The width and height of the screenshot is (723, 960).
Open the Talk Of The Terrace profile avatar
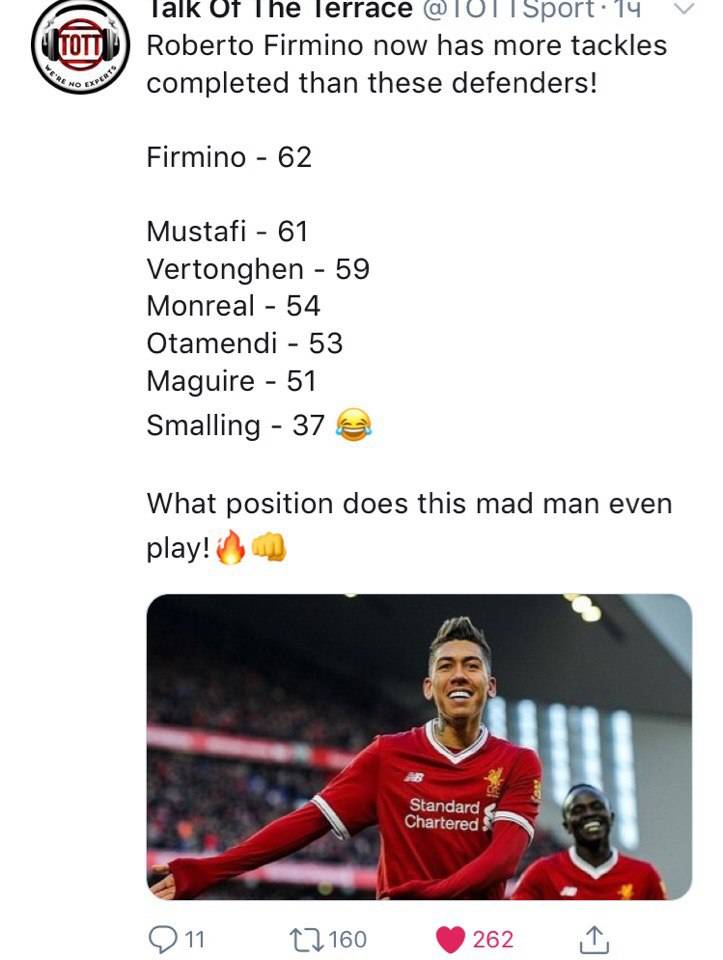(80, 47)
